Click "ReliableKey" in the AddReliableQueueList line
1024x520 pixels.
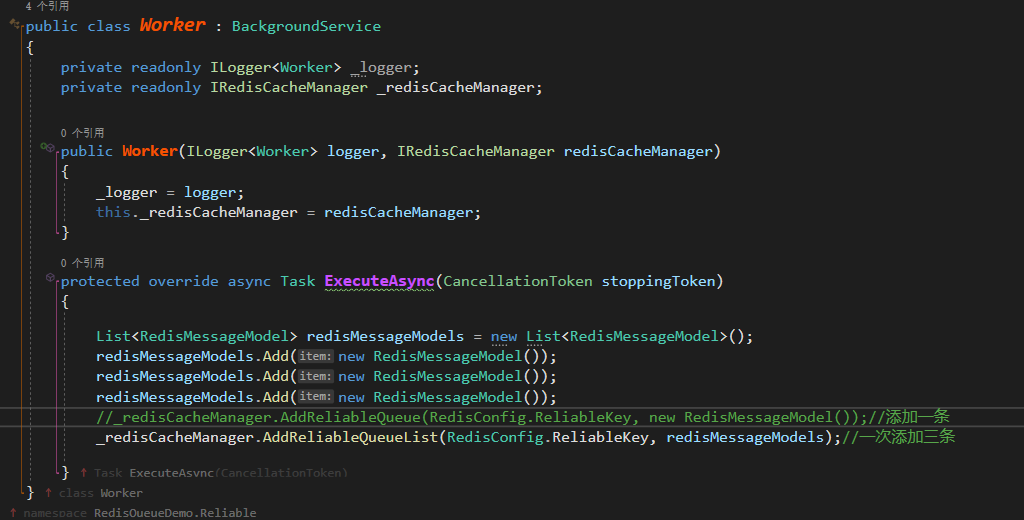pos(600,437)
